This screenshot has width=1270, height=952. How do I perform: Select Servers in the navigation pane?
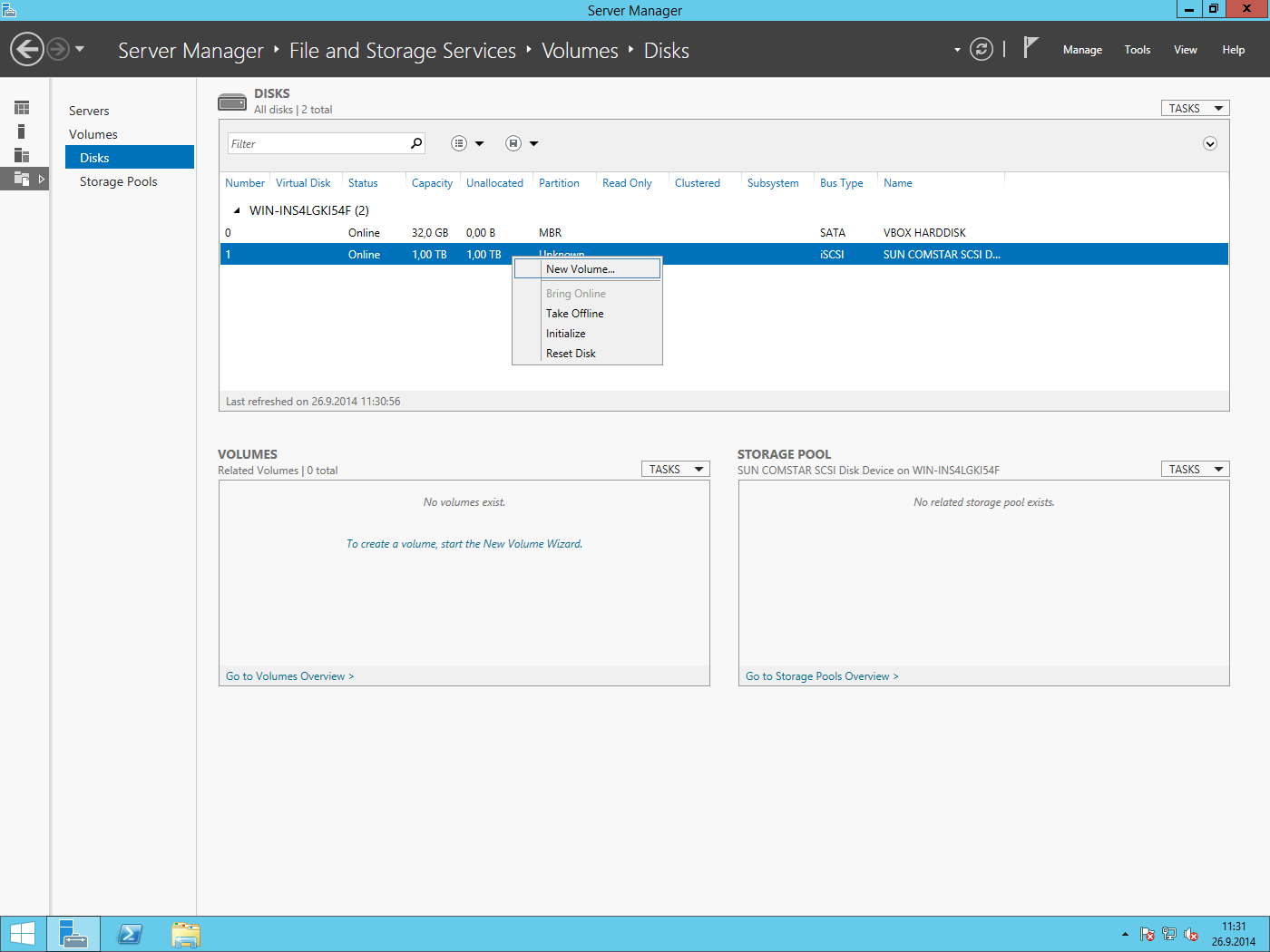(89, 111)
